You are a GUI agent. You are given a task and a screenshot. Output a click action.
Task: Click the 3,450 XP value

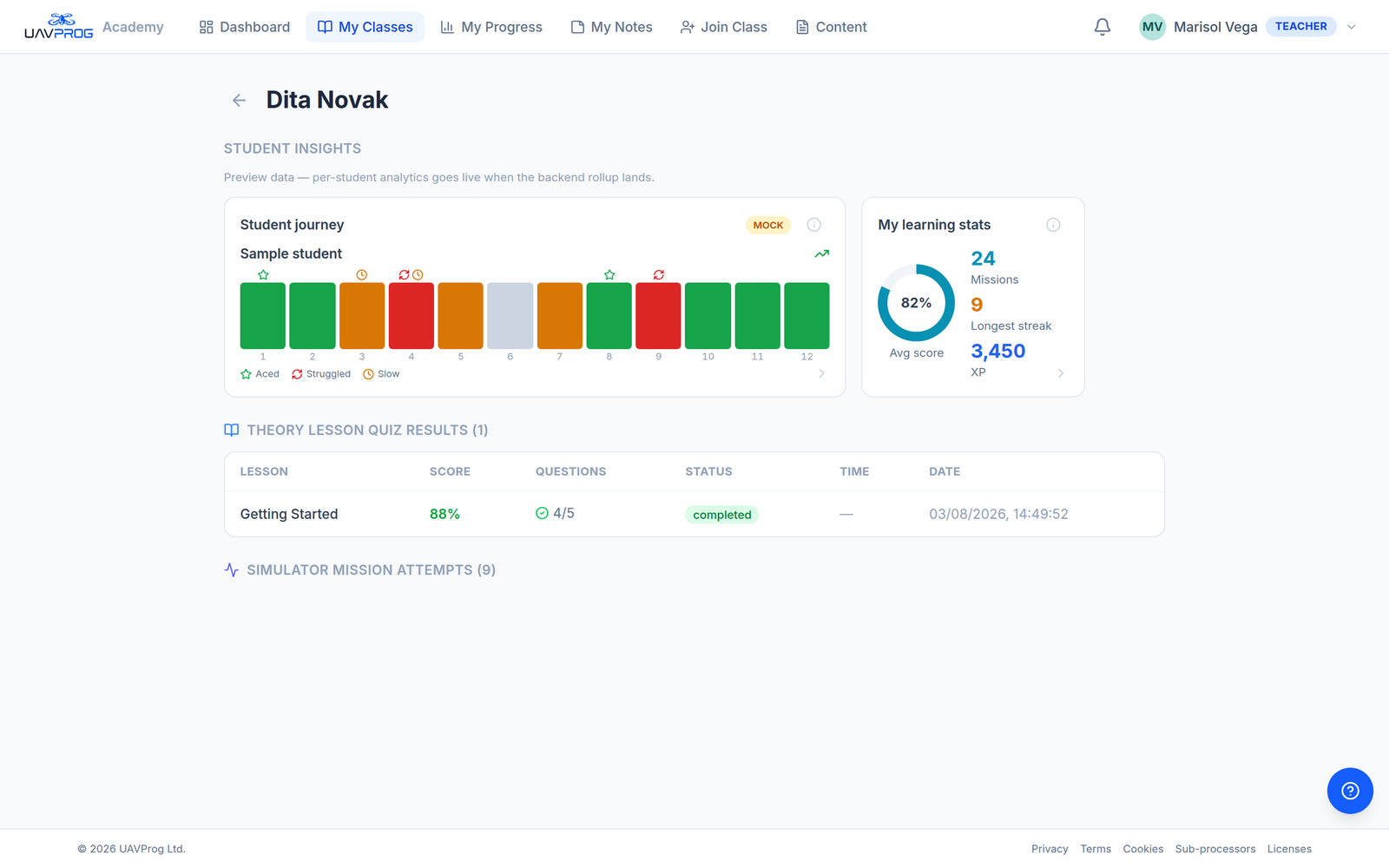(x=998, y=351)
